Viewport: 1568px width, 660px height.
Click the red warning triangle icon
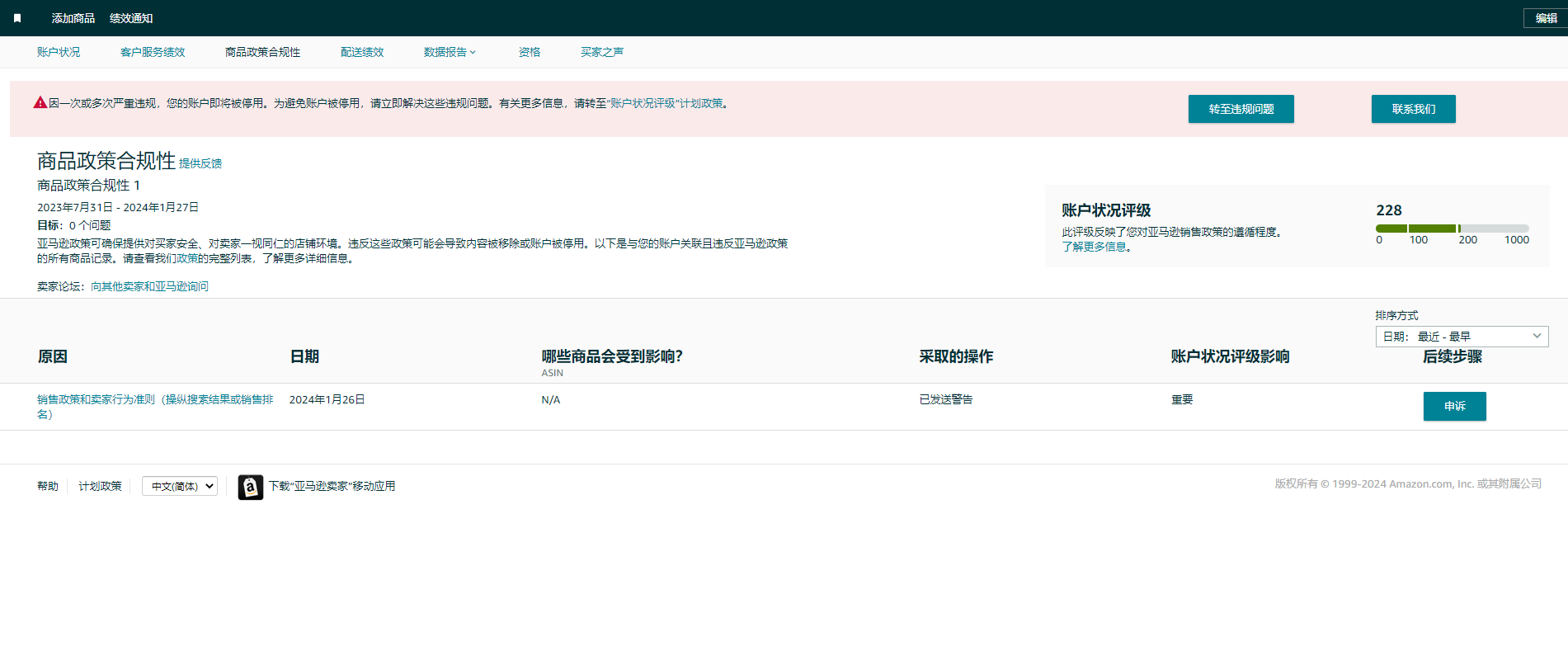coord(40,102)
